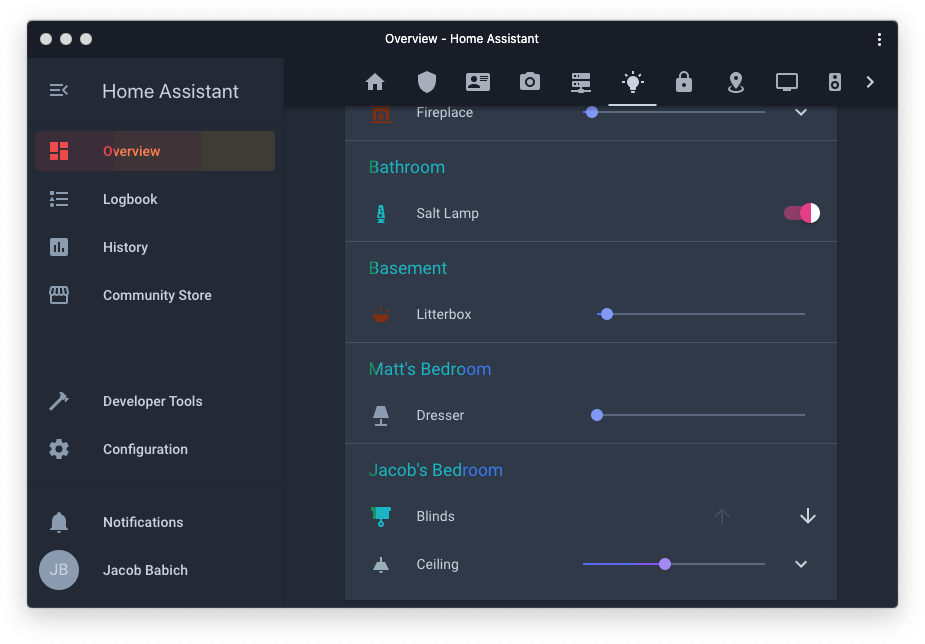Switch to the camera tab
The image size is (925, 644).
[530, 82]
